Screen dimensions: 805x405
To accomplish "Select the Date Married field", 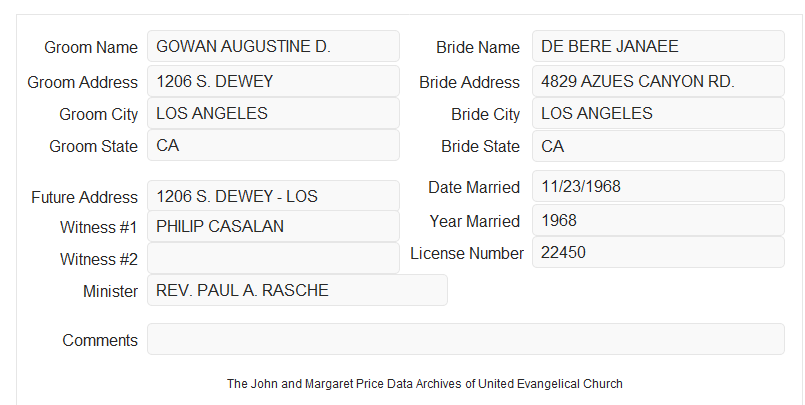I will [x=658, y=186].
